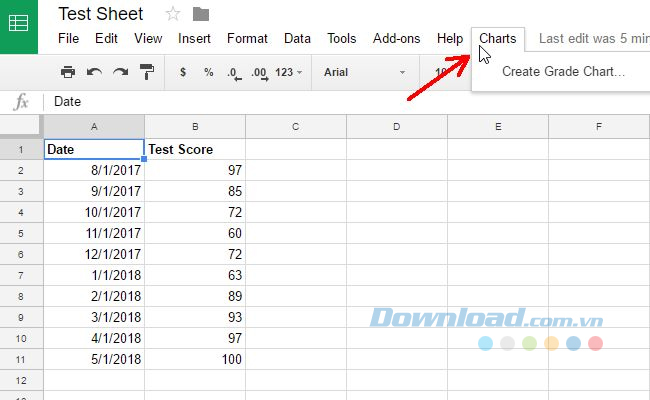Choose Create Grade Chart menu entry
650x400 pixels.
point(563,71)
